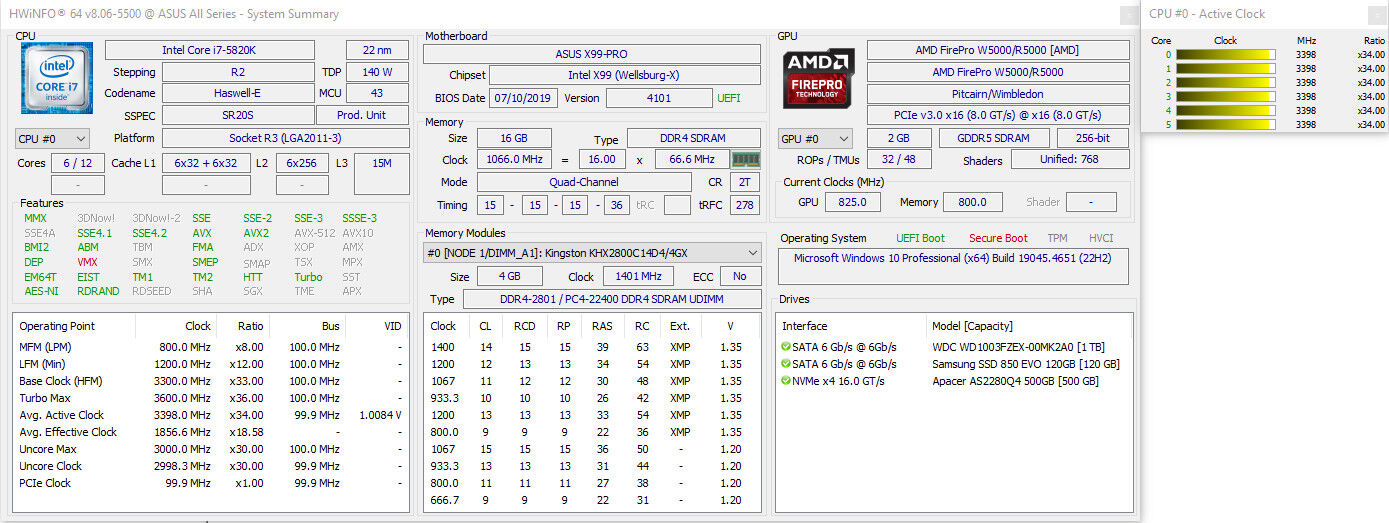Click the AES-NI feature label
This screenshot has height=523, width=1389.
pos(41,291)
